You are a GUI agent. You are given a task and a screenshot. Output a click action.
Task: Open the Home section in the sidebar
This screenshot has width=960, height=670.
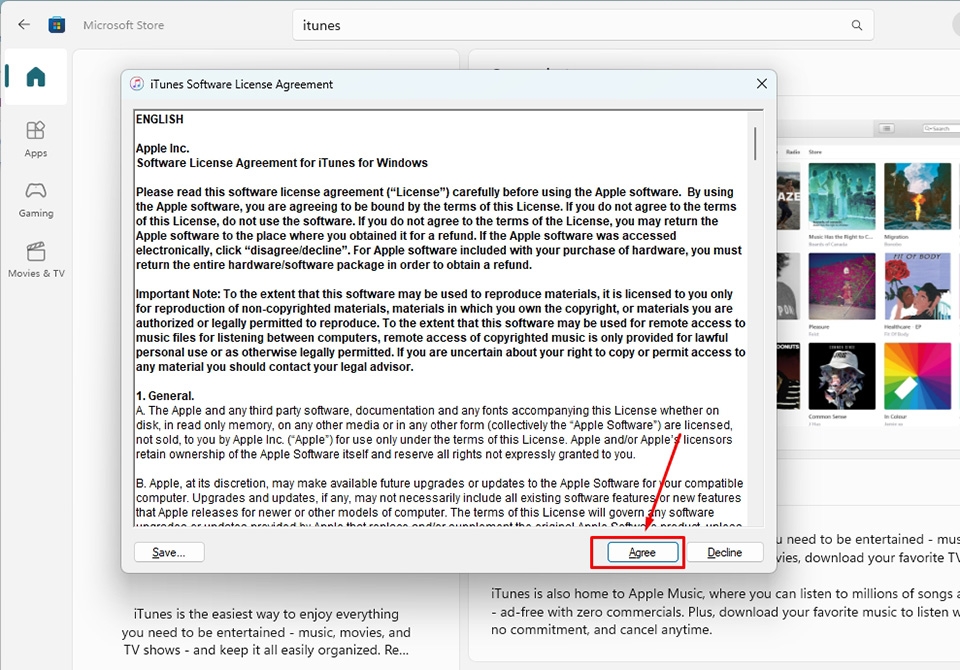point(36,77)
